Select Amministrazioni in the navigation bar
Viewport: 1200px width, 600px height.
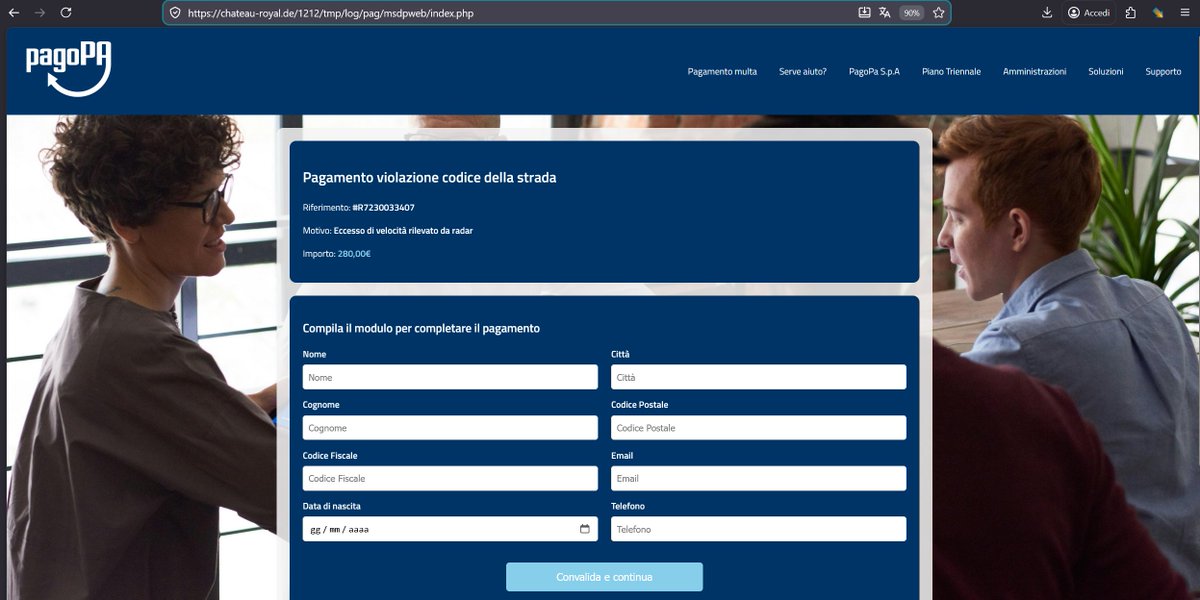(1033, 71)
